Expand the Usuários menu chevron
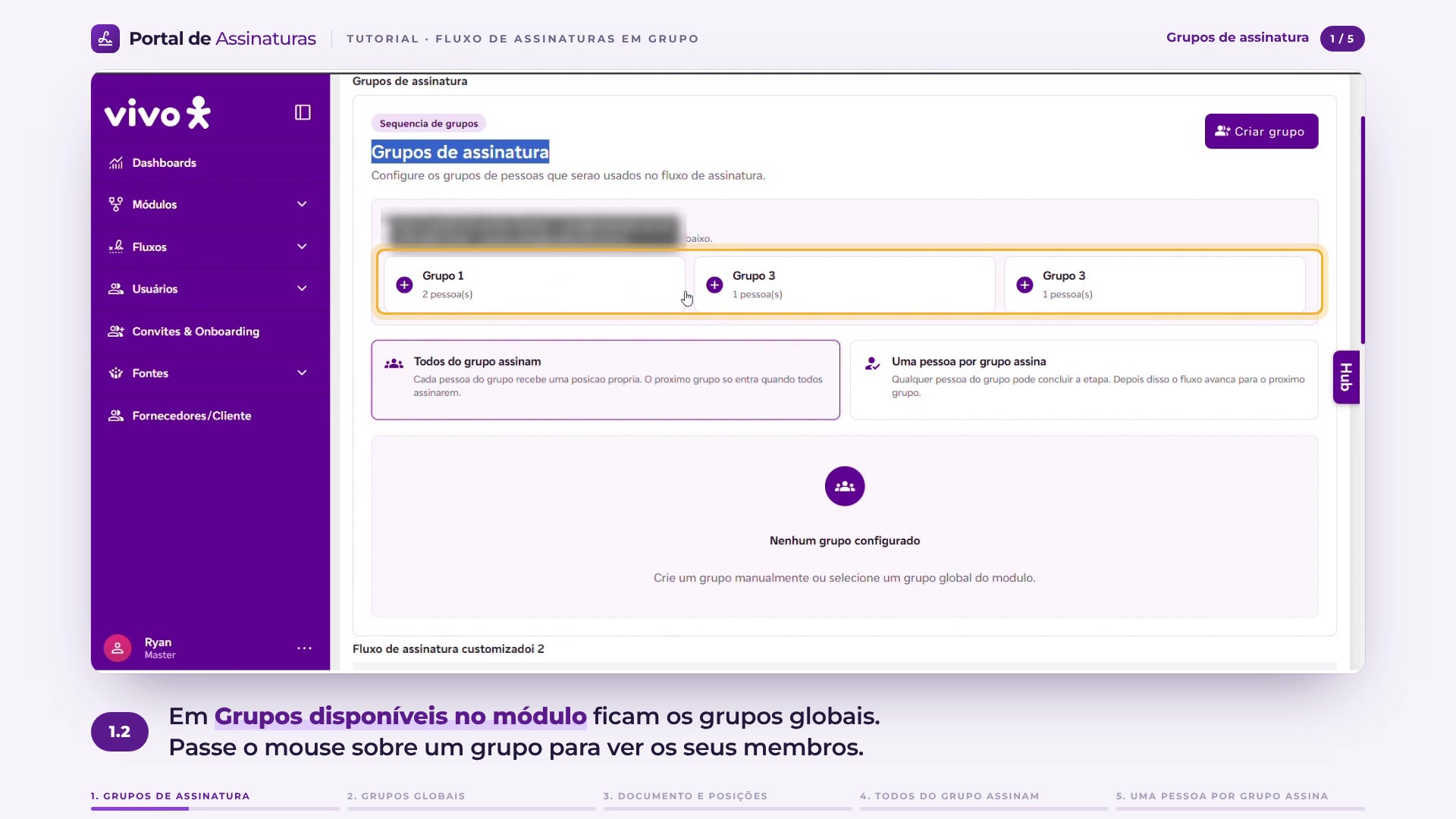 click(302, 289)
